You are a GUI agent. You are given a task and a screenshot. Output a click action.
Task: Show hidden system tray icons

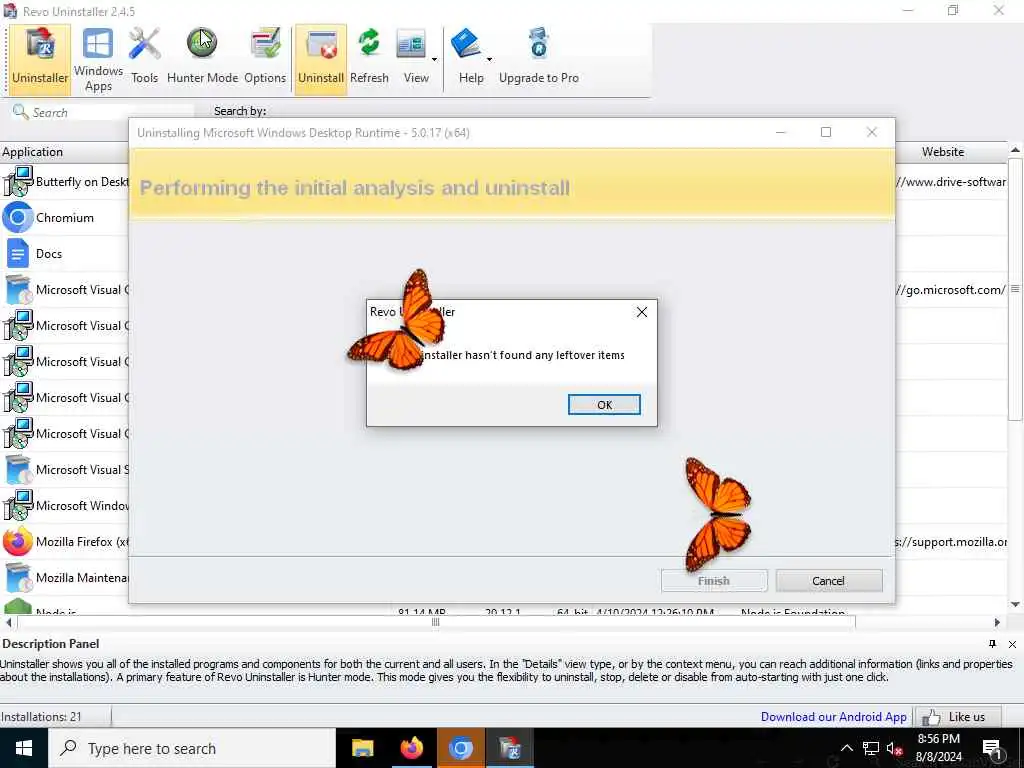pyautogui.click(x=846, y=748)
